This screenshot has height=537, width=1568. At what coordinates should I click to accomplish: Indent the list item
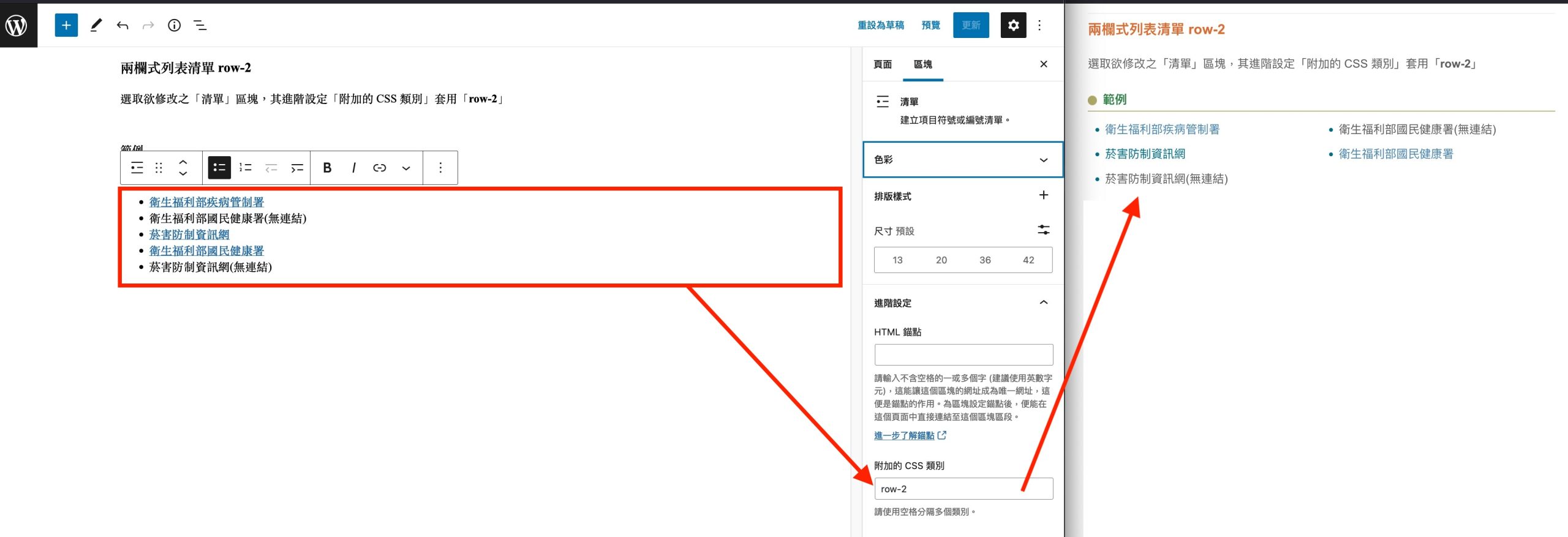click(x=297, y=168)
